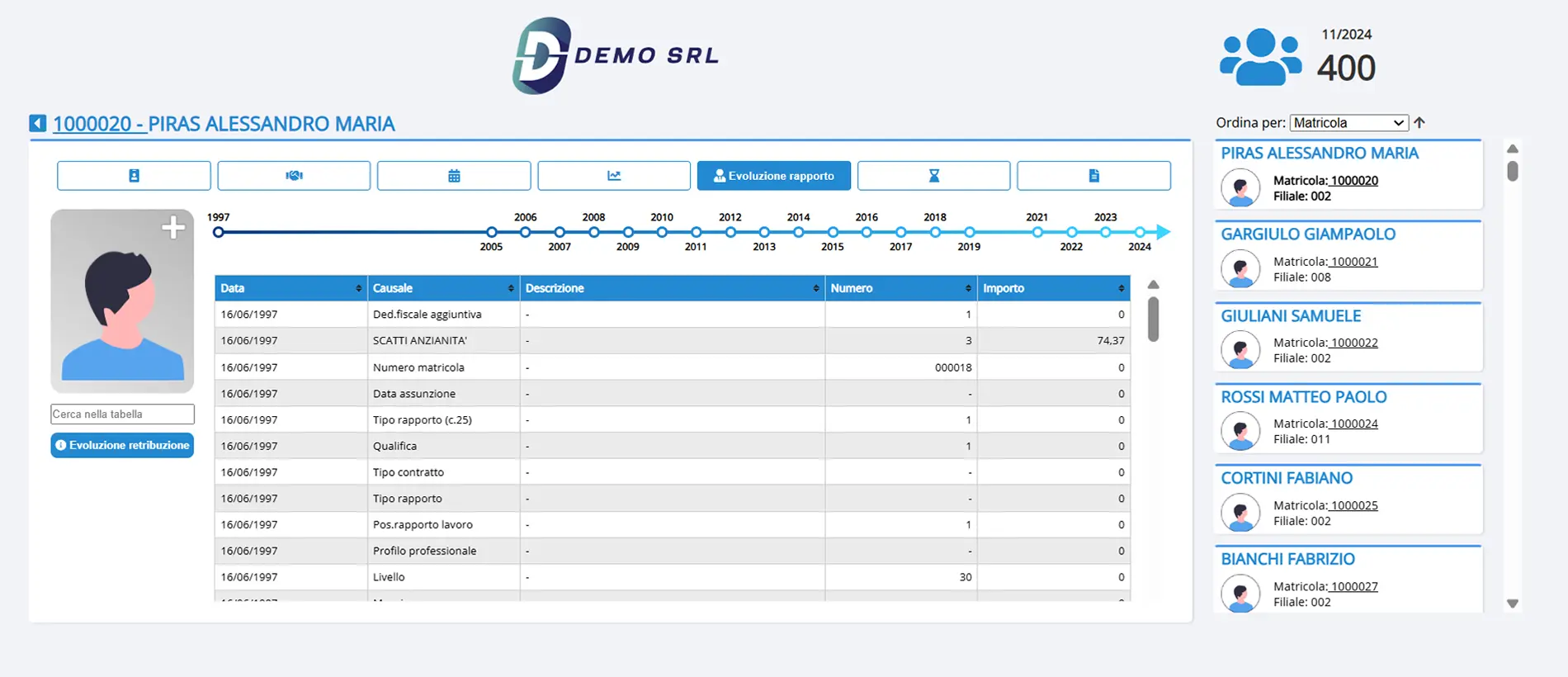
Task: Click Matricola 1000025 link
Action: 1353,505
